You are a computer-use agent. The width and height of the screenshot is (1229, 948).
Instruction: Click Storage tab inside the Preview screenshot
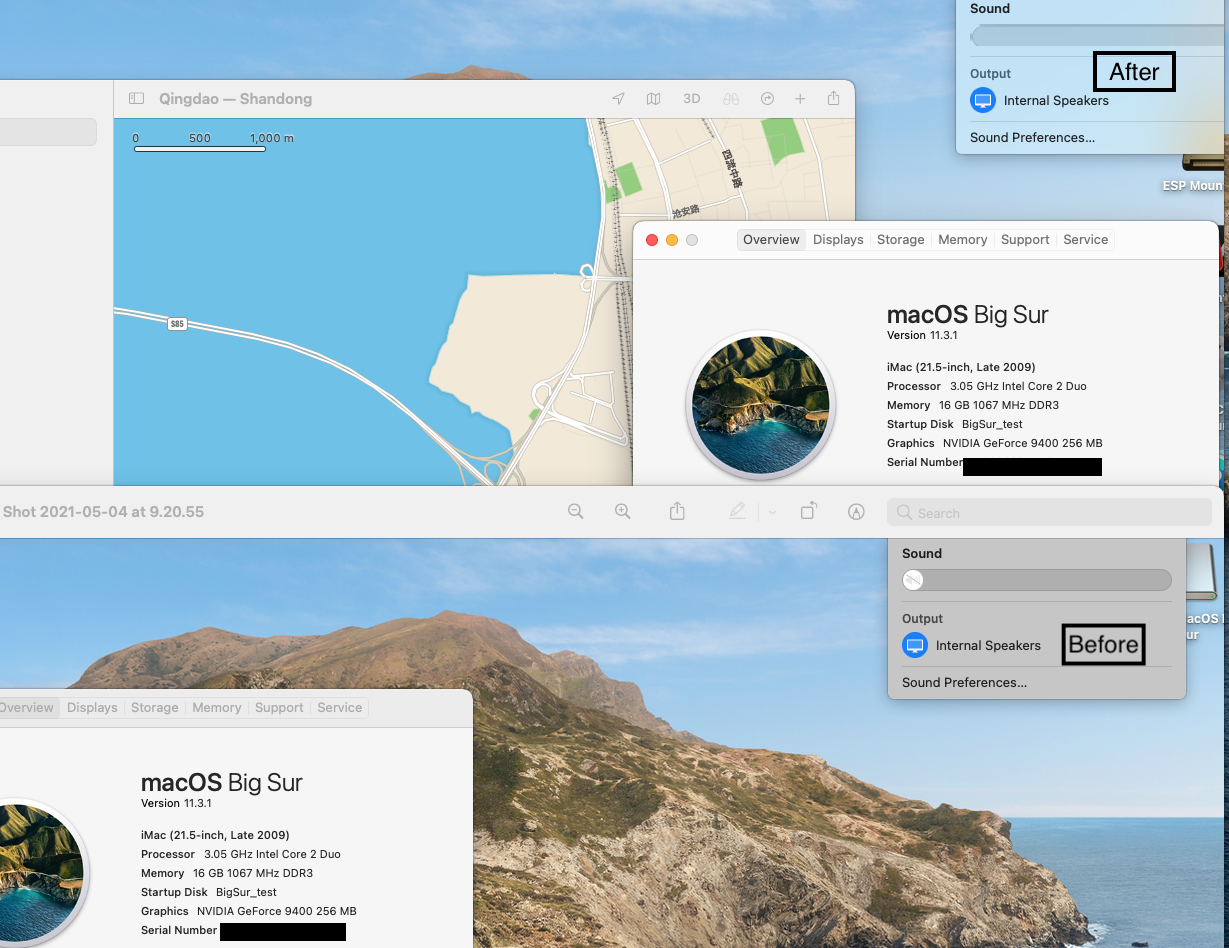tap(154, 708)
